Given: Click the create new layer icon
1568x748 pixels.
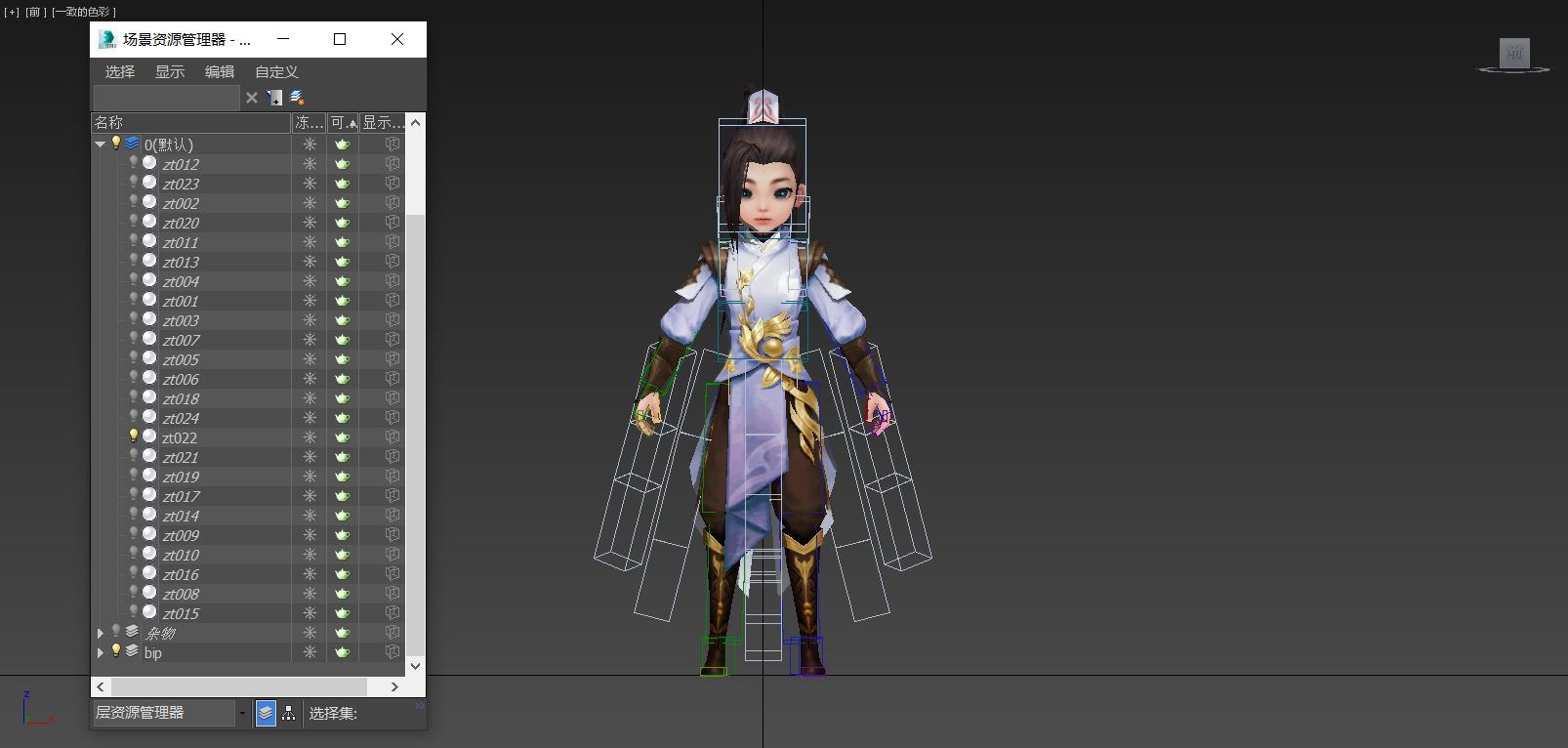Looking at the screenshot, I should pos(298,98).
